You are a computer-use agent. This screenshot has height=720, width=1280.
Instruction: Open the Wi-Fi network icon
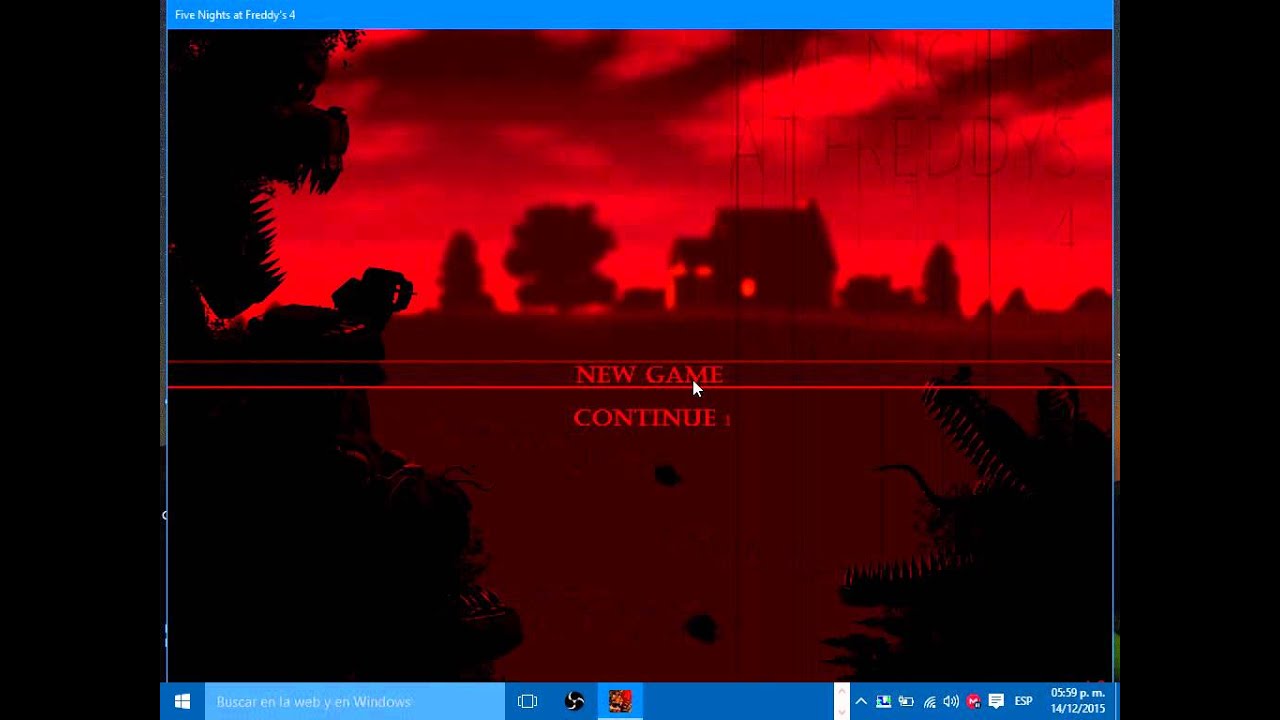[929, 702]
